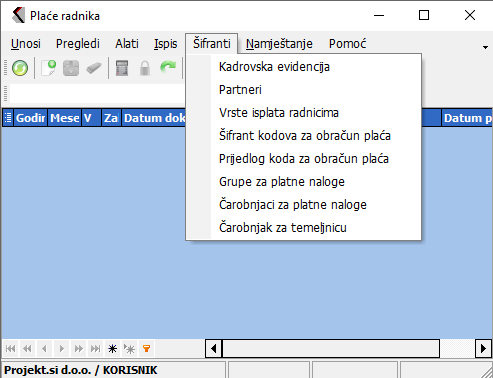The image size is (493, 378).
Task: Open the Namještanje menu
Action: [x=279, y=44]
